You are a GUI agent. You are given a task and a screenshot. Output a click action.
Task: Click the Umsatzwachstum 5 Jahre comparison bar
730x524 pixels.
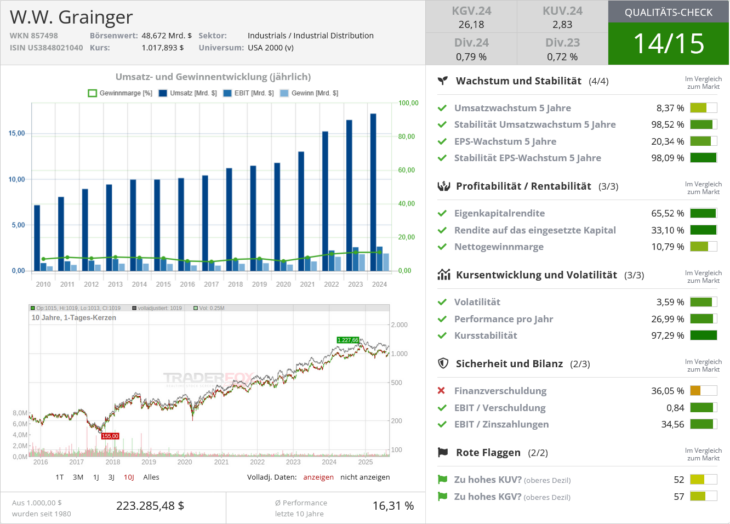tap(703, 108)
